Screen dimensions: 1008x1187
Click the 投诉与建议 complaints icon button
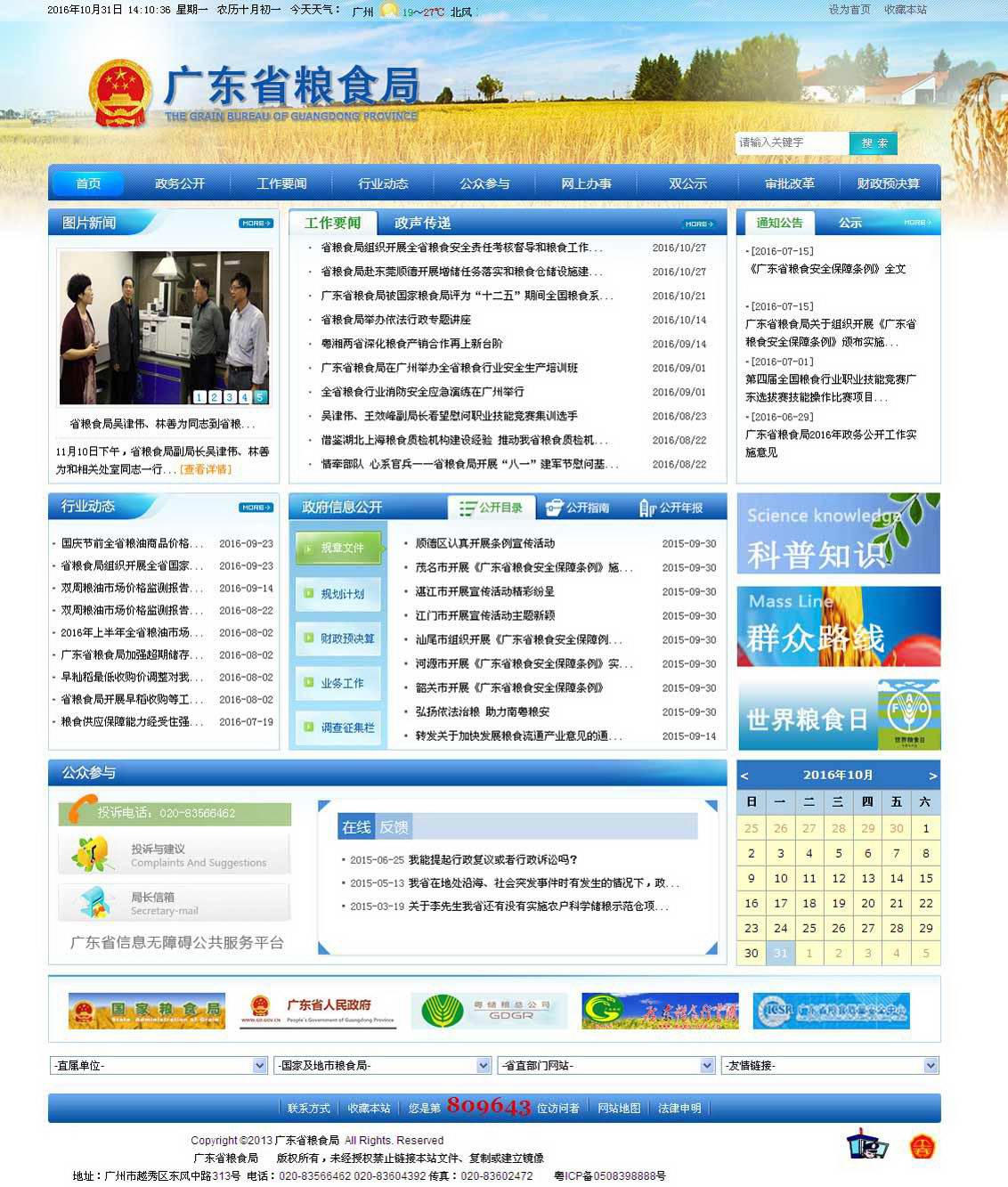tap(175, 855)
